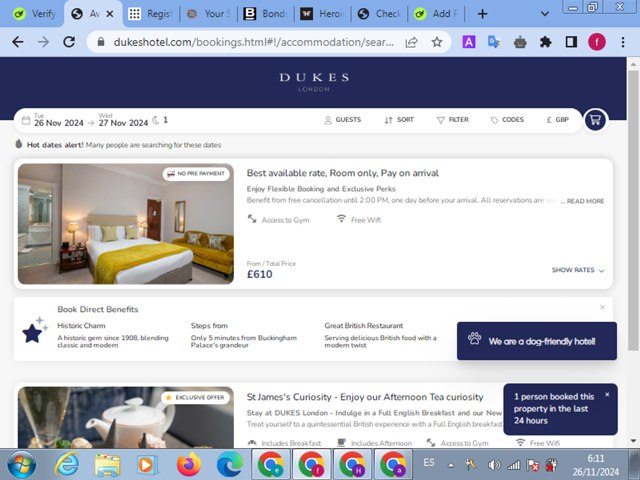Click the address bar URL field

[253, 42]
